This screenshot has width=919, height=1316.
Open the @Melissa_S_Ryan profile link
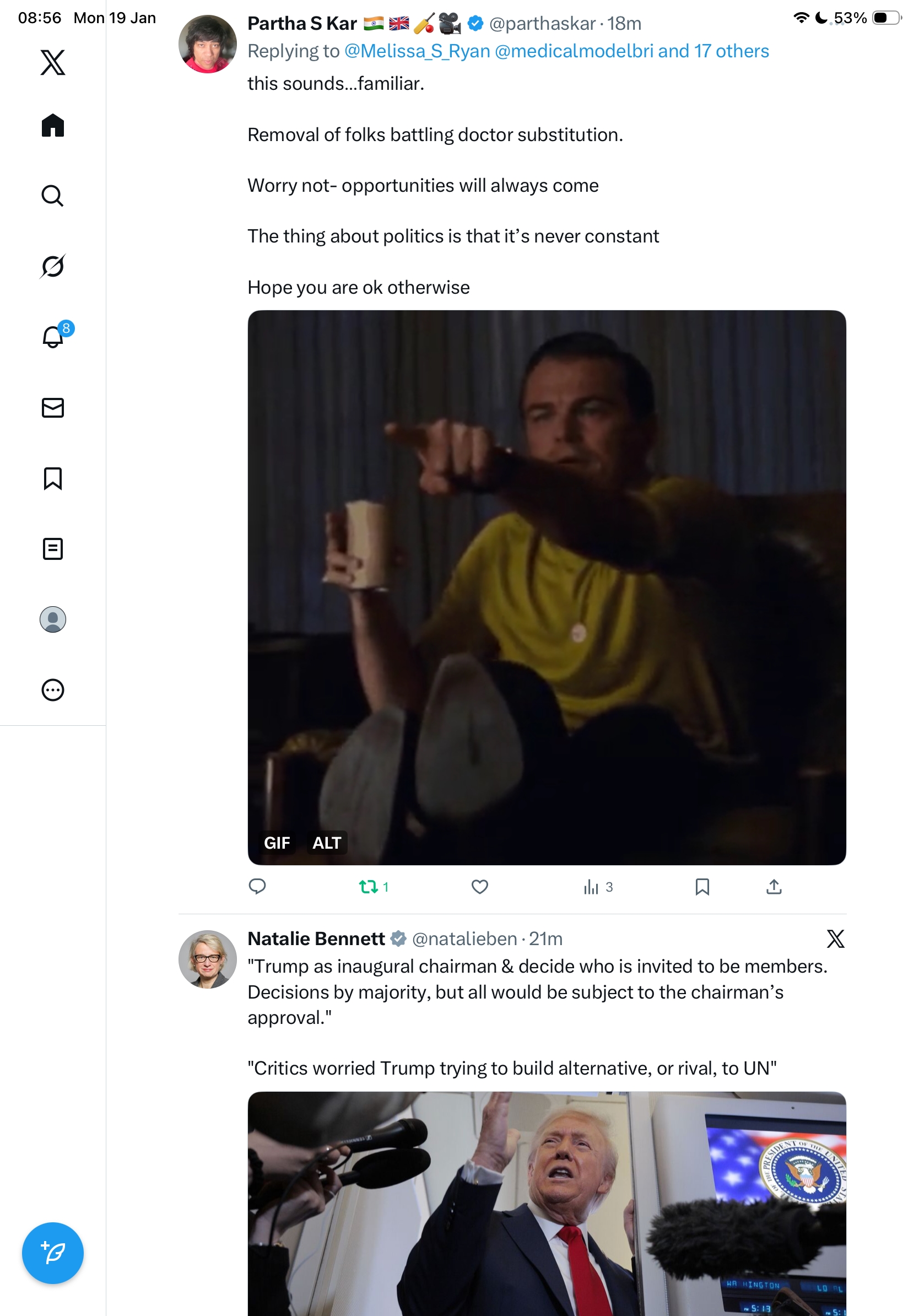417,51
